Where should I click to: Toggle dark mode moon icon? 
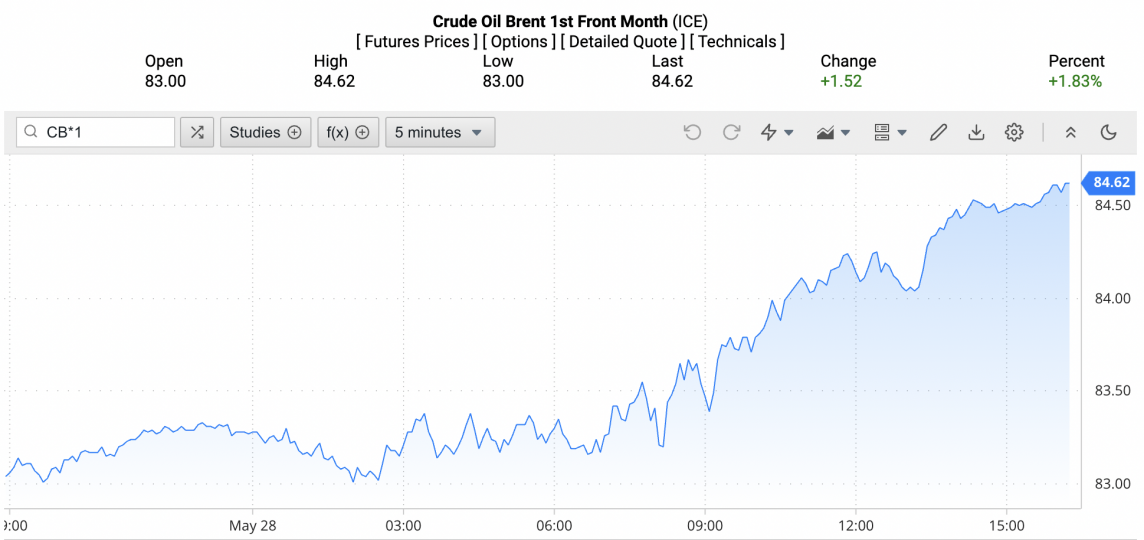click(x=1108, y=132)
